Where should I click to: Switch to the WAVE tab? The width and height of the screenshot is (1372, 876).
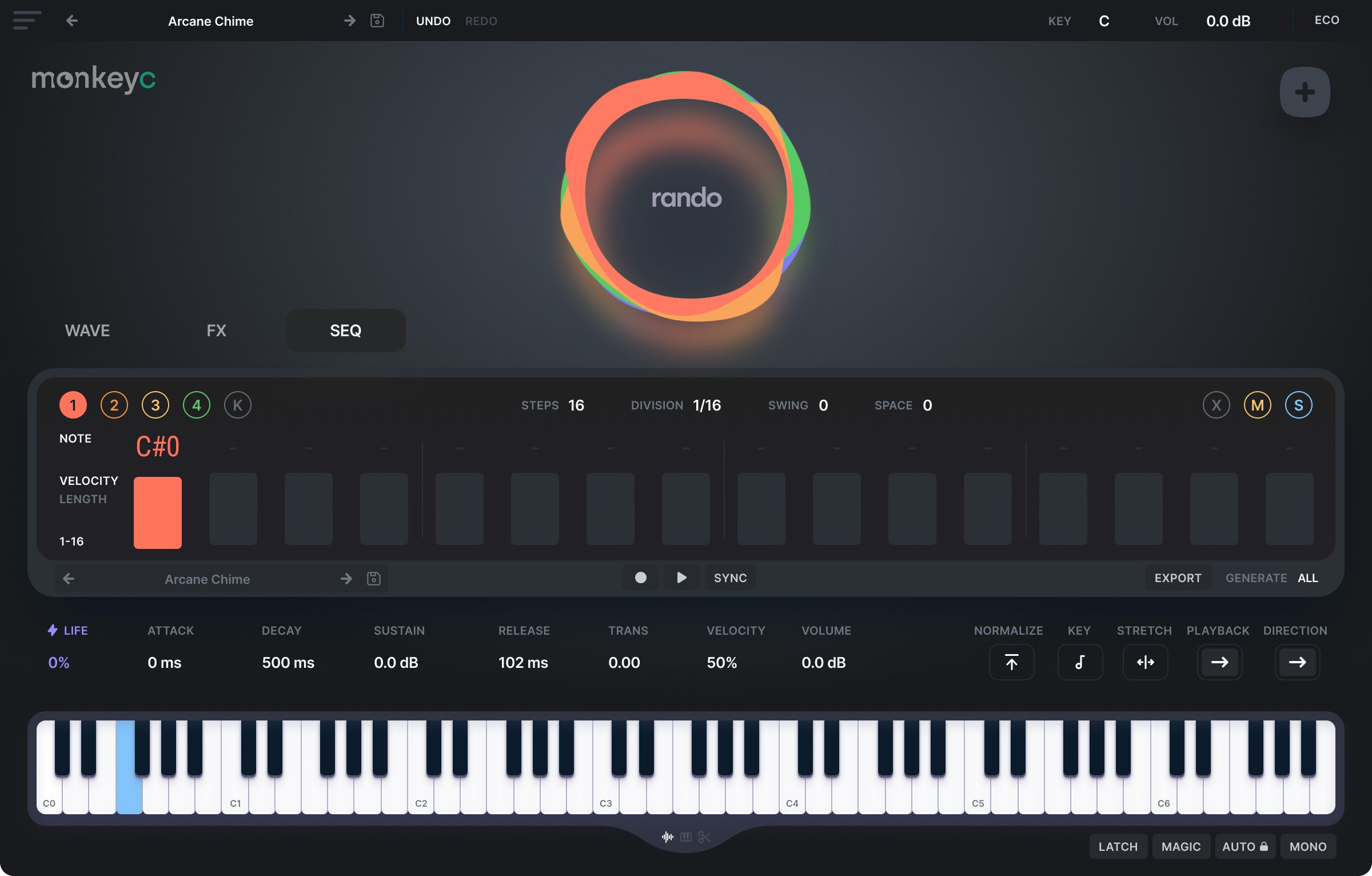pyautogui.click(x=87, y=331)
